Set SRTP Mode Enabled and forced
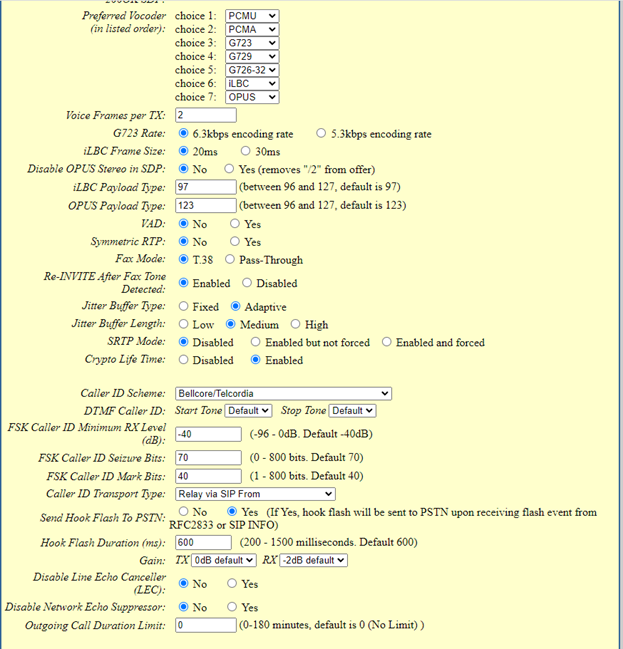This screenshot has height=649, width=623. click(x=386, y=342)
